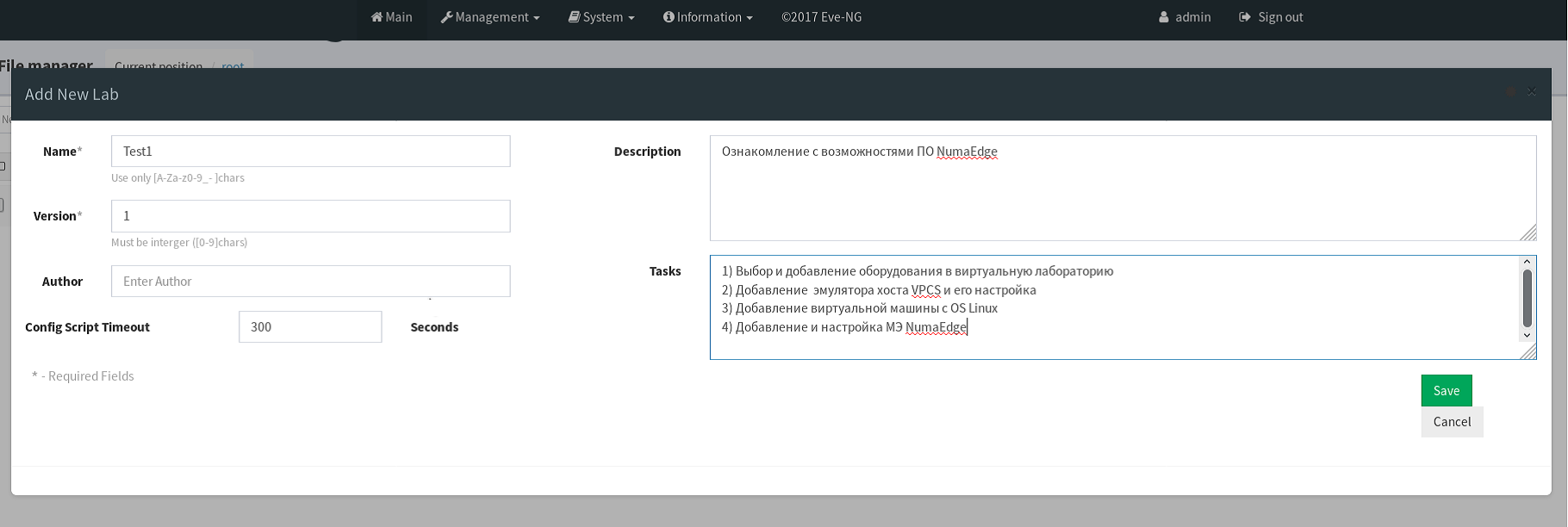Click the Management wrench icon

pos(446,17)
